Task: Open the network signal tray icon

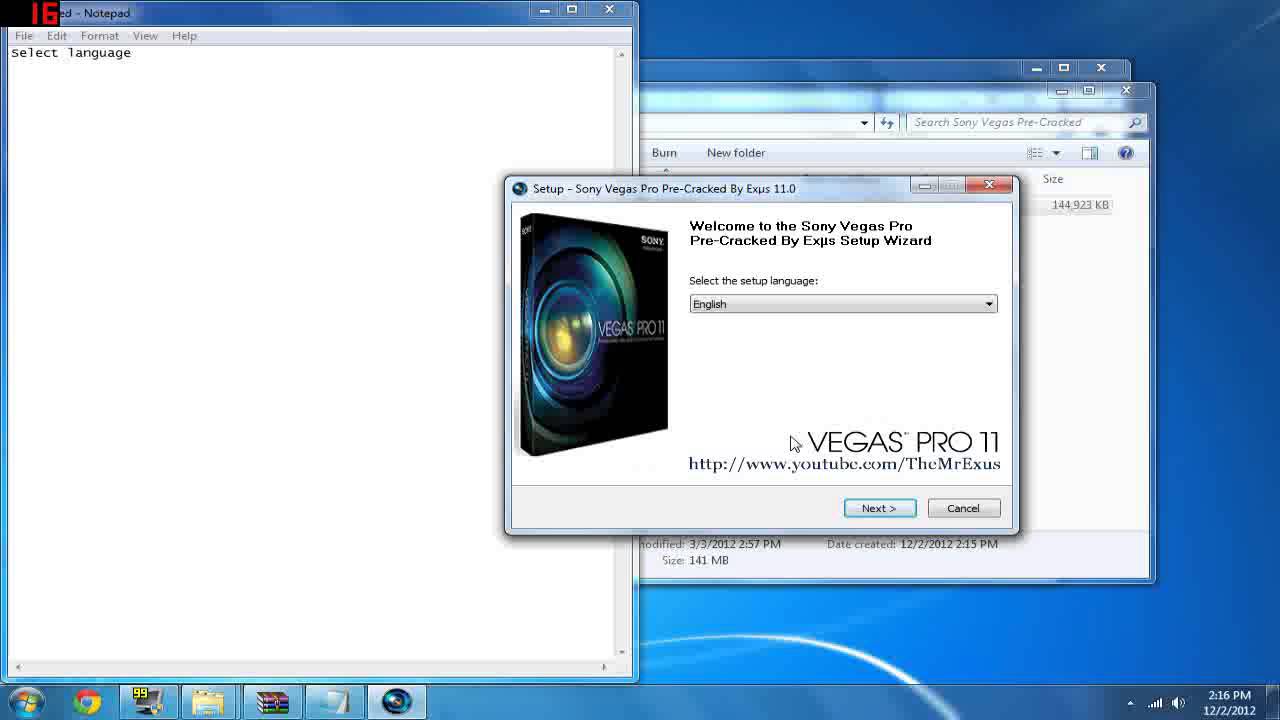Action: coord(1157,703)
